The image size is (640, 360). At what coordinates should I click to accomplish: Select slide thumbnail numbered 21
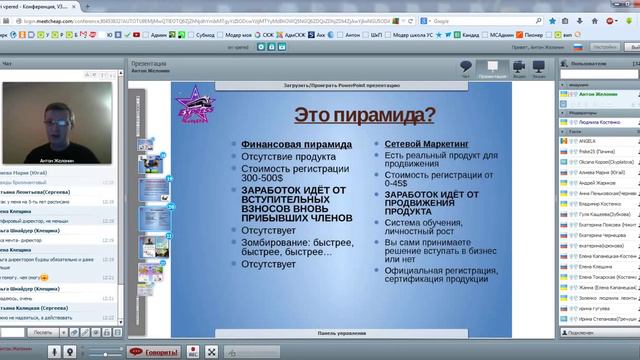coord(154,247)
